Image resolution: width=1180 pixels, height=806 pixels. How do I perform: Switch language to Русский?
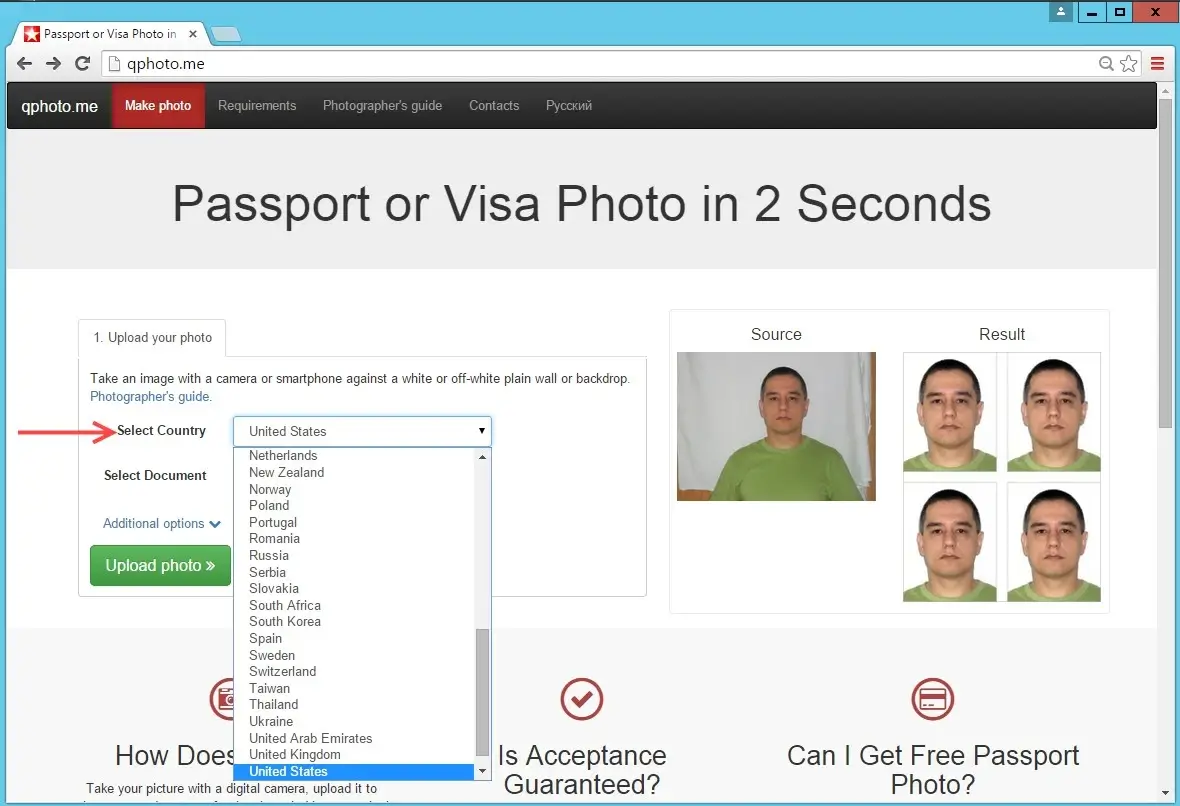point(569,105)
